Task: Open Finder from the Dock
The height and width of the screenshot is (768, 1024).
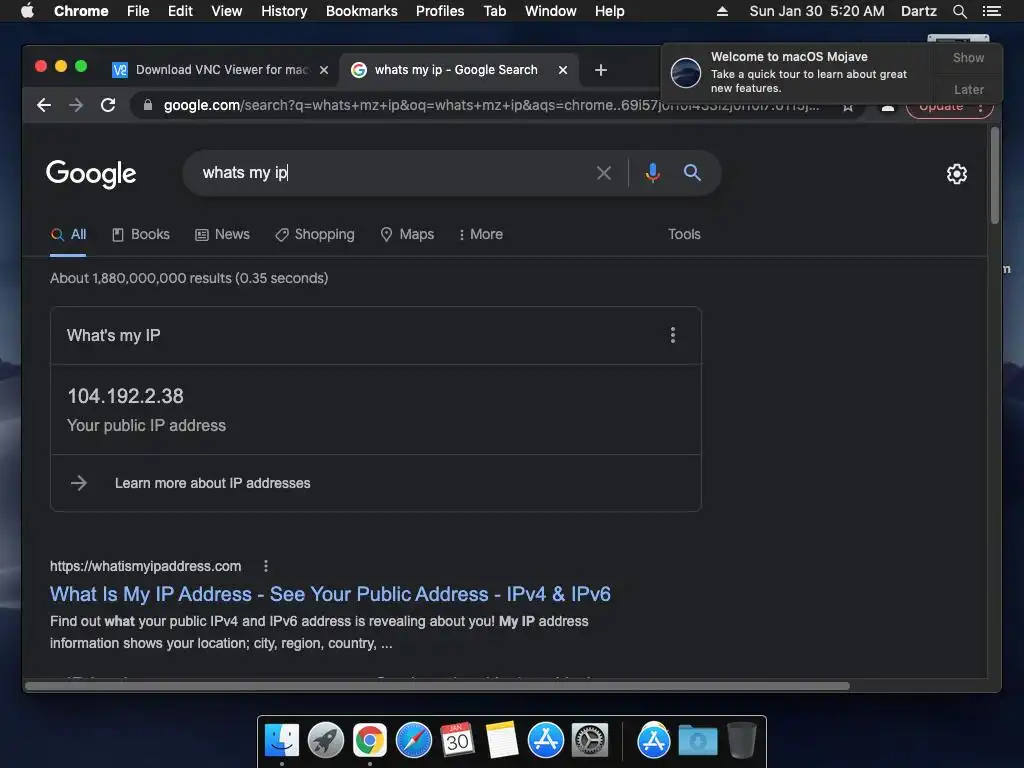Action: pos(282,741)
